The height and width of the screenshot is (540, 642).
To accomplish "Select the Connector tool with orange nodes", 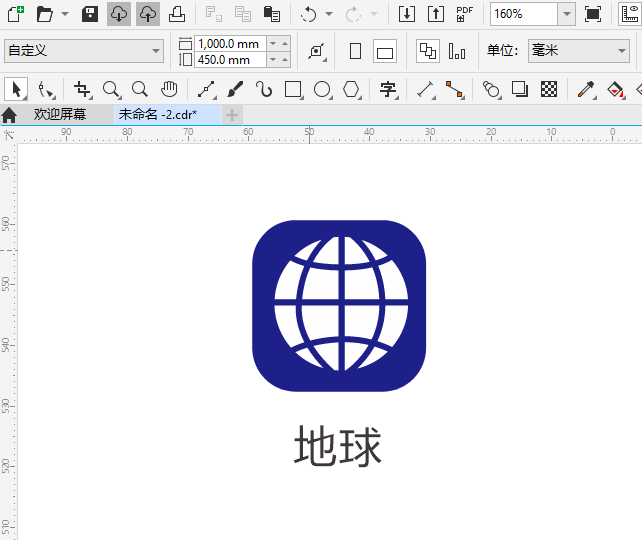I will (x=454, y=89).
